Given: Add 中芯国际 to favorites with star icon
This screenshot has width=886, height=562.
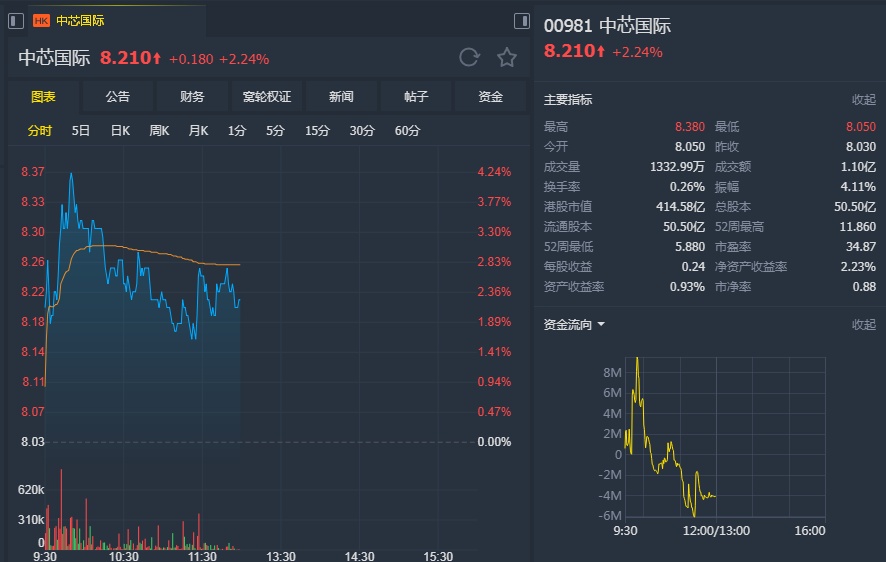Looking at the screenshot, I should (x=507, y=58).
